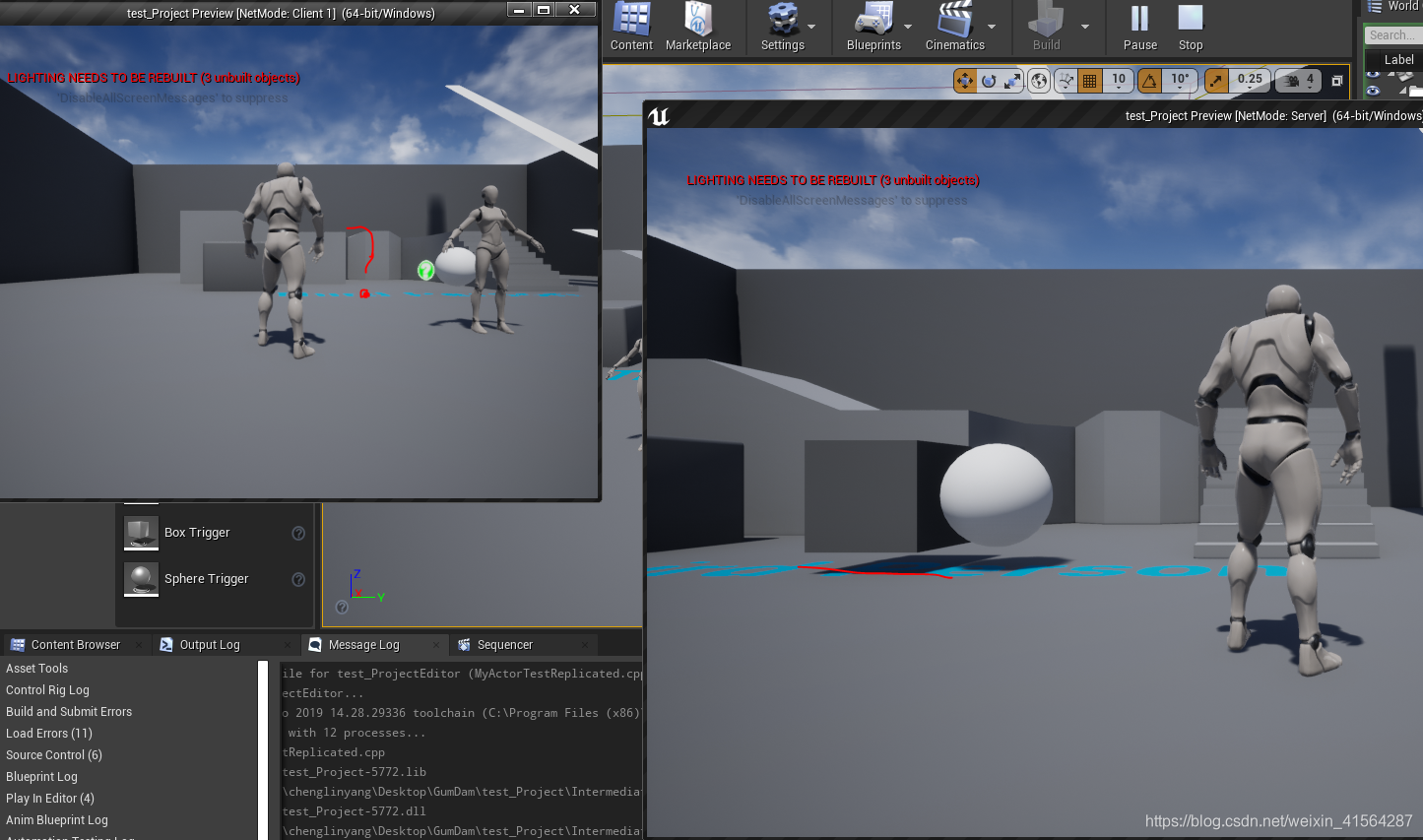This screenshot has height=840, width=1423.
Task: Open rotation snap 10° value dropdown
Action: 1180,81
